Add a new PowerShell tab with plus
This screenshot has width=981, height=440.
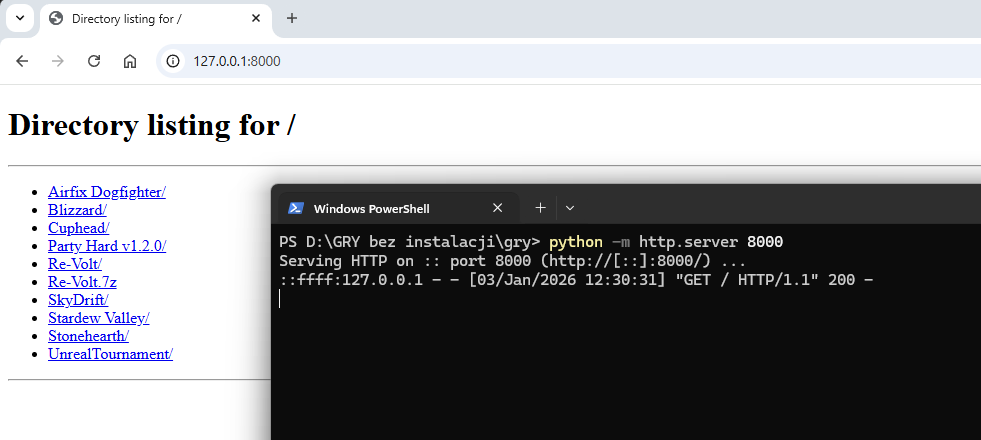(x=540, y=208)
